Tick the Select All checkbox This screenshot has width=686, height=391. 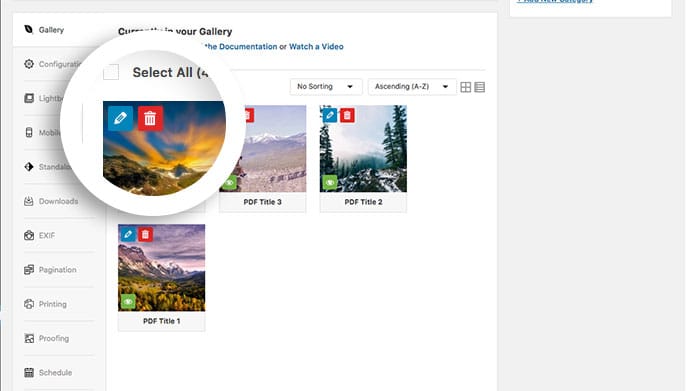(111, 72)
